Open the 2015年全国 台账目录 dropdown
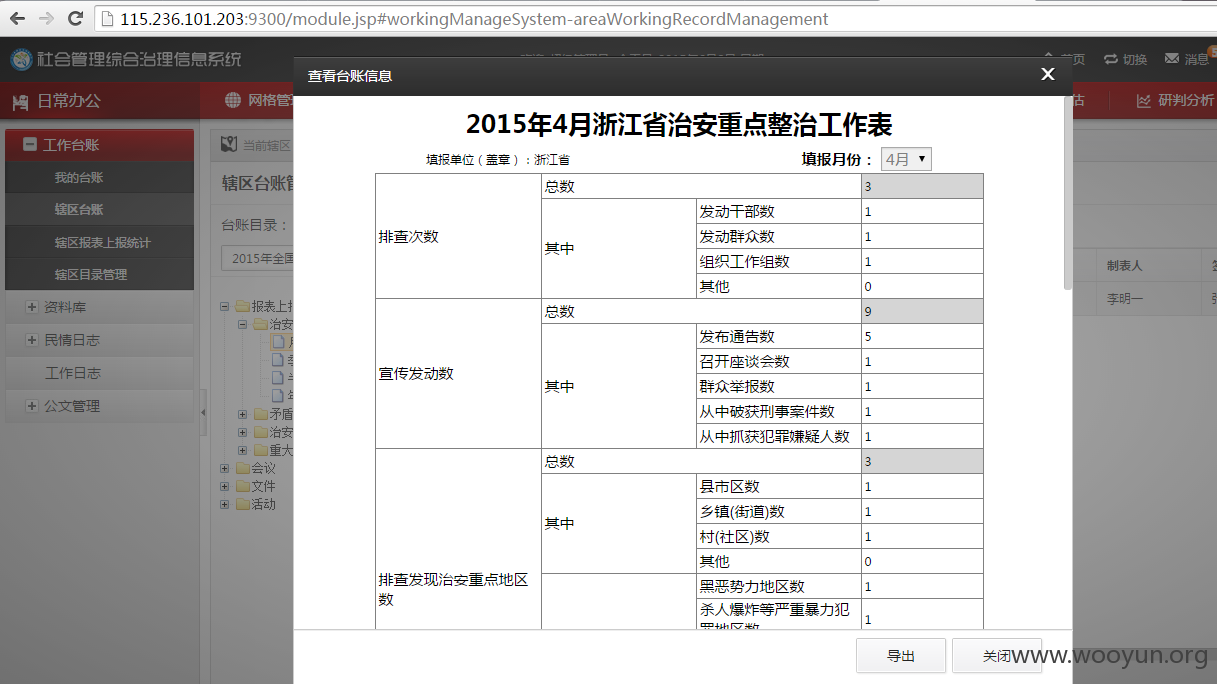The width and height of the screenshot is (1217, 684). coord(258,258)
